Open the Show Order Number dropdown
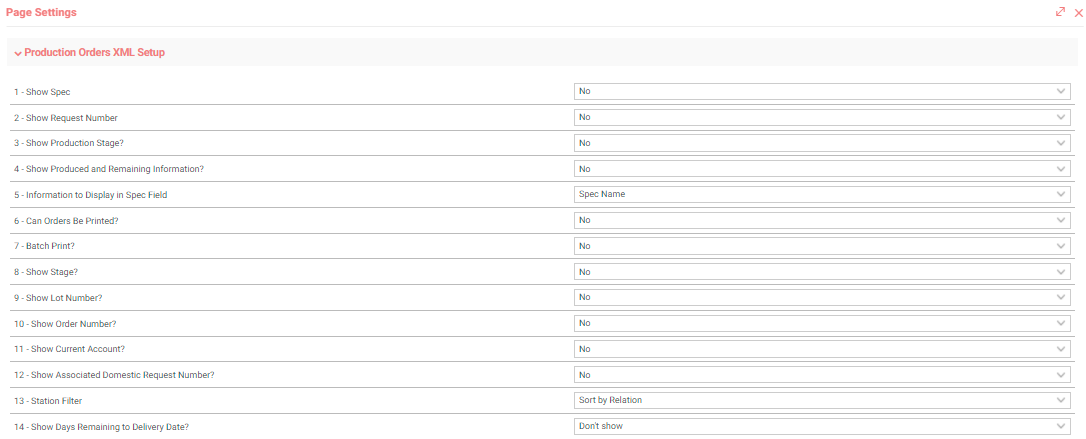This screenshot has width=1086, height=439. coord(822,323)
